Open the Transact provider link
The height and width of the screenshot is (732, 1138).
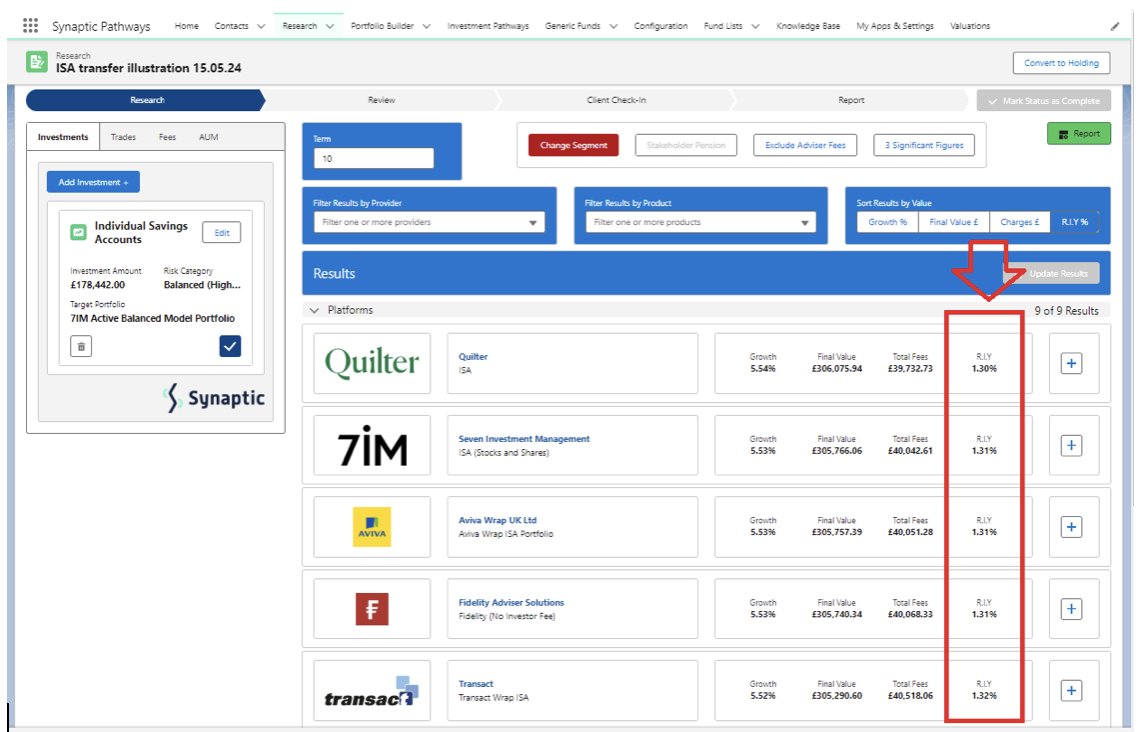tap(476, 684)
